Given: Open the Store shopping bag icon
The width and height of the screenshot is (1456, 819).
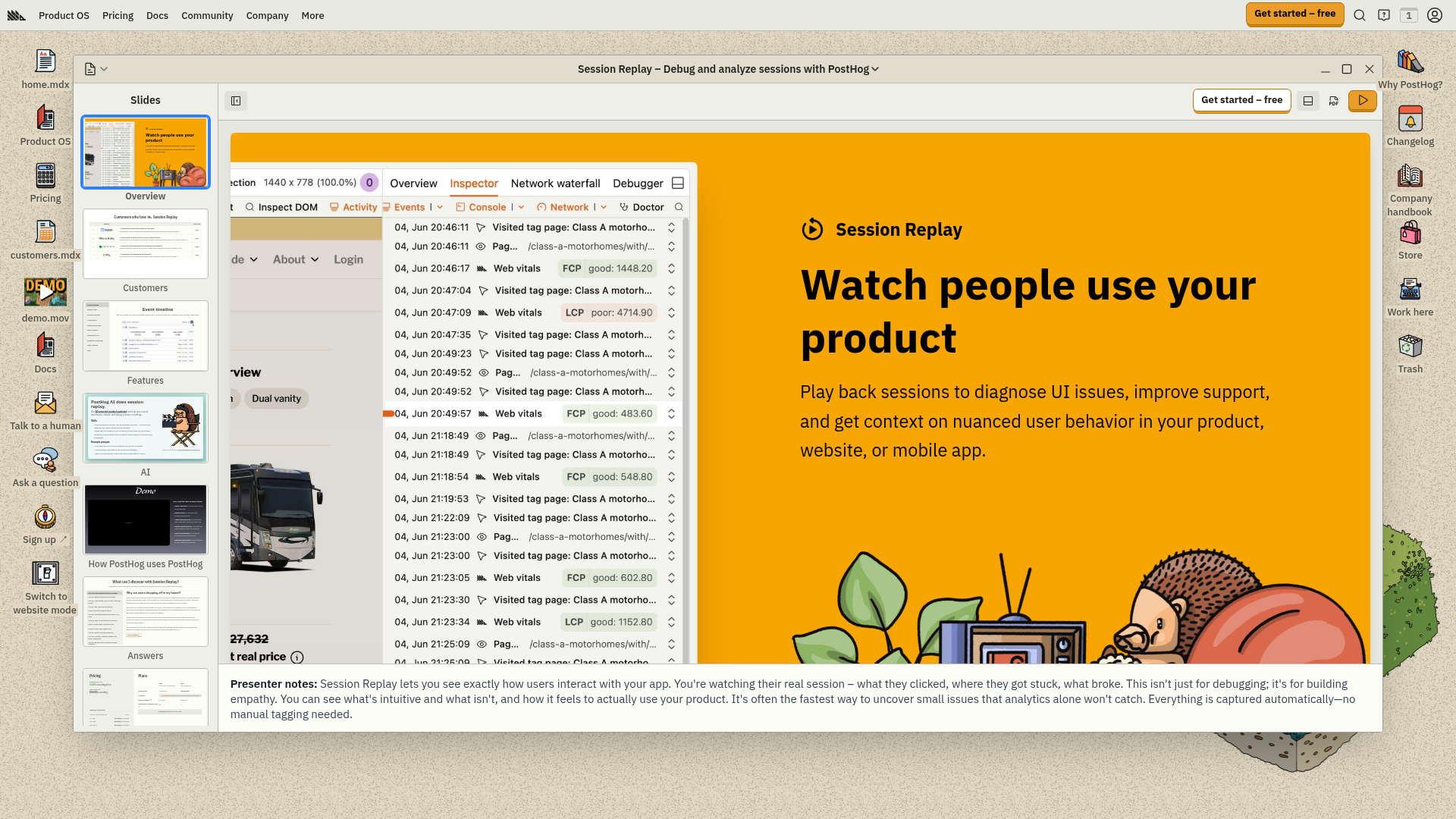Looking at the screenshot, I should coord(1410,240).
